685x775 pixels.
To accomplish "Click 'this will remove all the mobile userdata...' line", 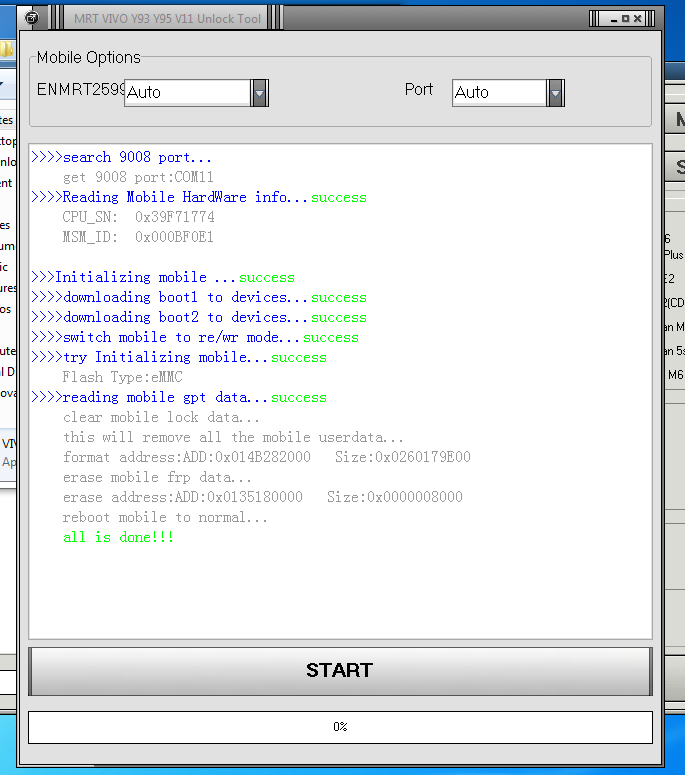I will (233, 437).
